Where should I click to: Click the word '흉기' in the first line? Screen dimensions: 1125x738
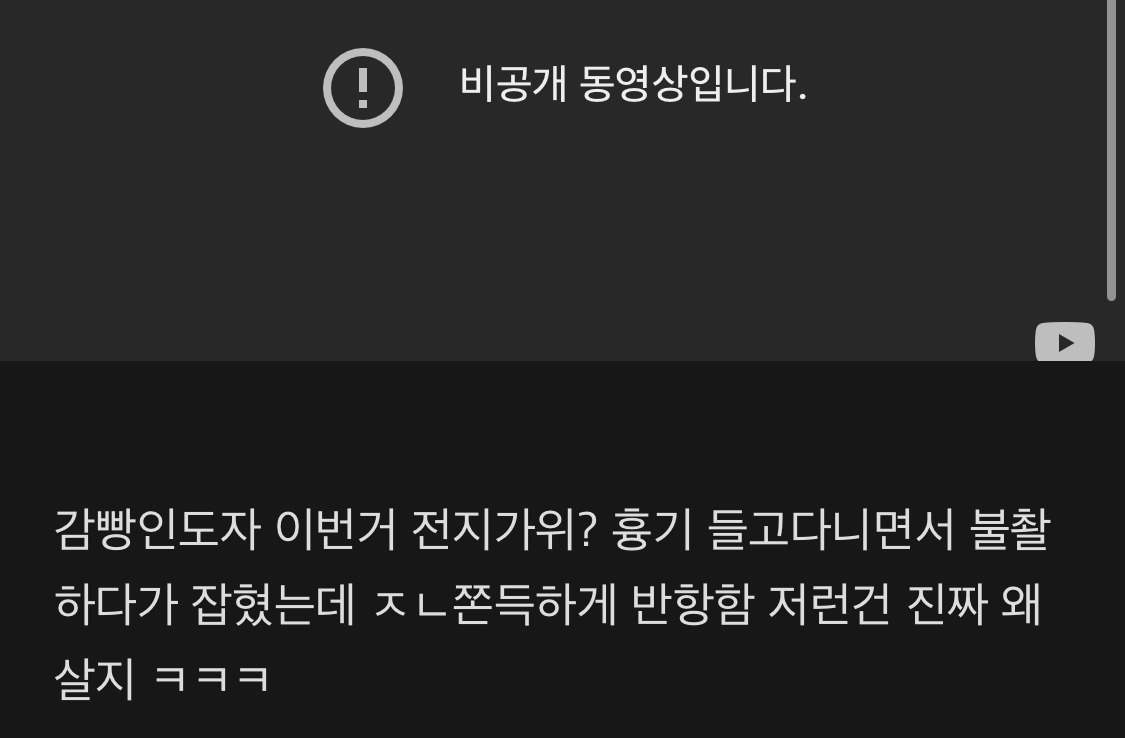click(653, 530)
